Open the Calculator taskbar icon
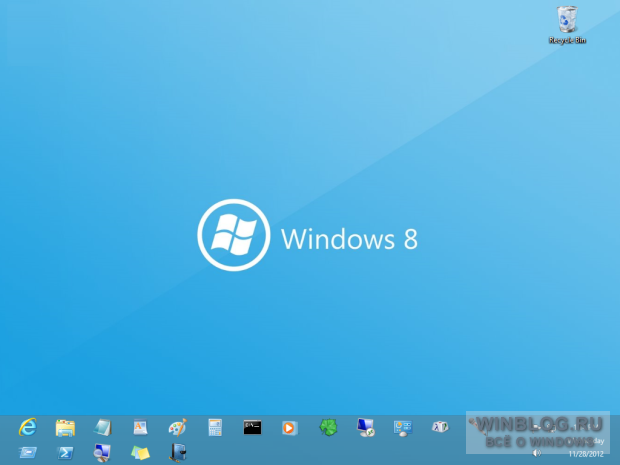This screenshot has height=465, width=620. pyautogui.click(x=215, y=427)
